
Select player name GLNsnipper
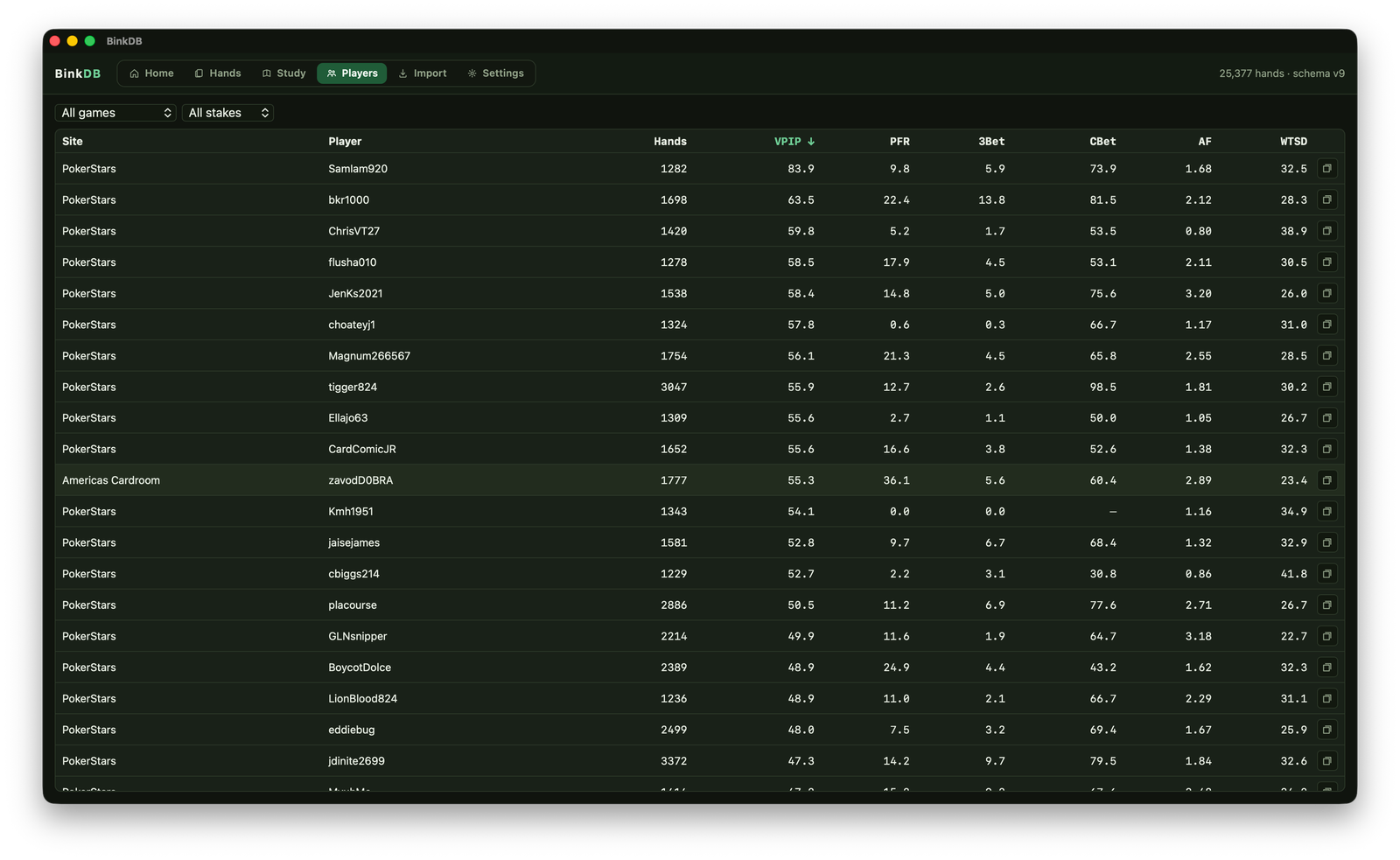(358, 636)
